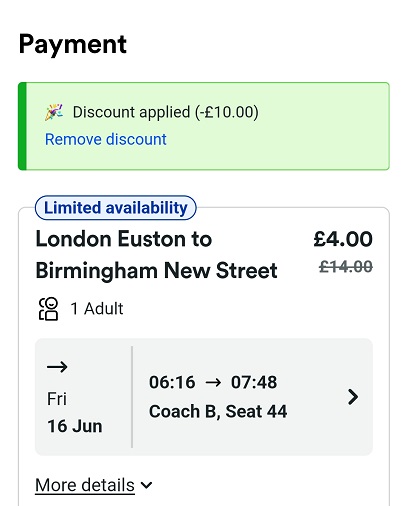Click the crossed-out £14.00 original price
The width and height of the screenshot is (408, 506).
point(346,267)
